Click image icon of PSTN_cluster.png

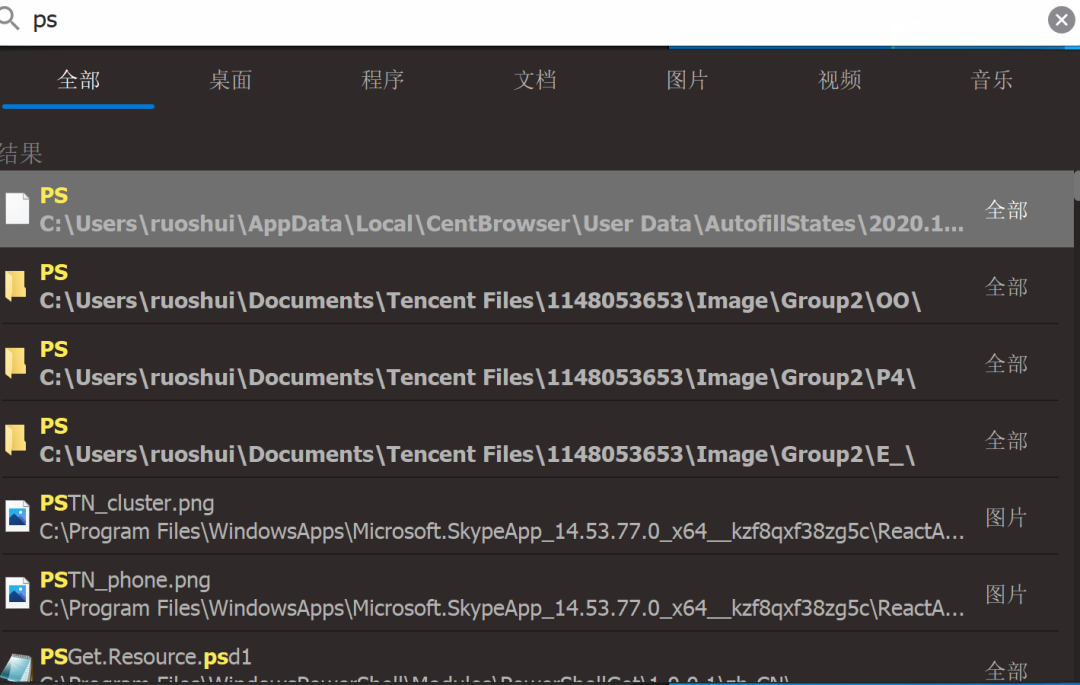[17, 516]
